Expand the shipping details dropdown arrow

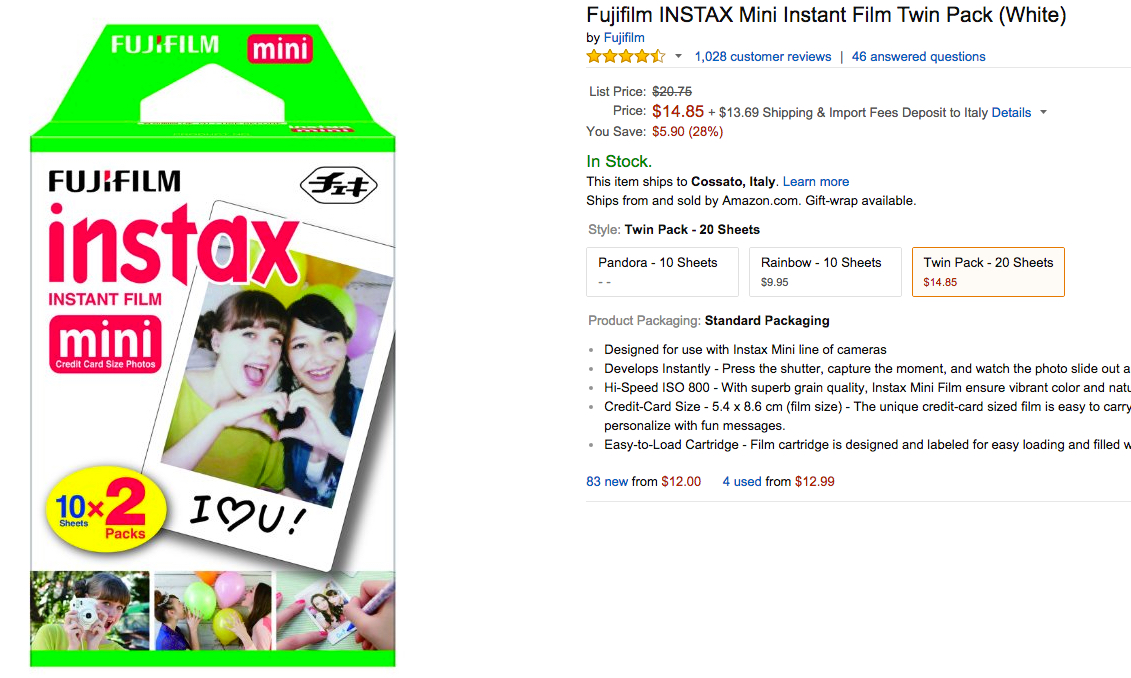pyautogui.click(x=1044, y=113)
